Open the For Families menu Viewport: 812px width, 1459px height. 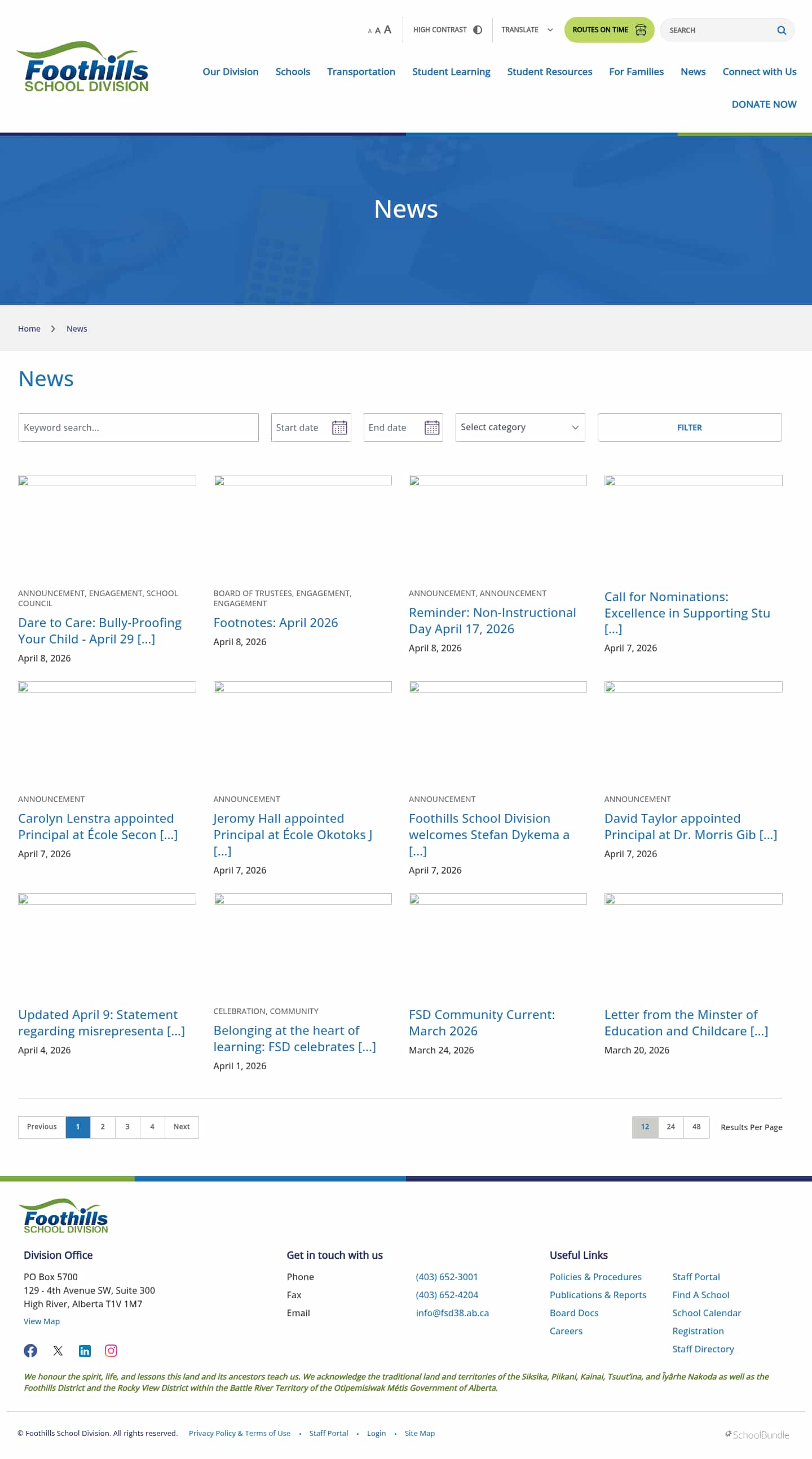636,72
